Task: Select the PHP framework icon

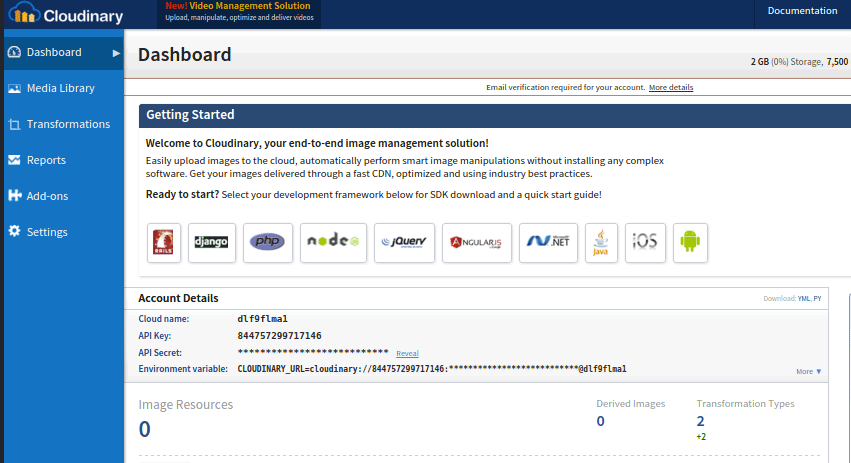Action: [268, 243]
